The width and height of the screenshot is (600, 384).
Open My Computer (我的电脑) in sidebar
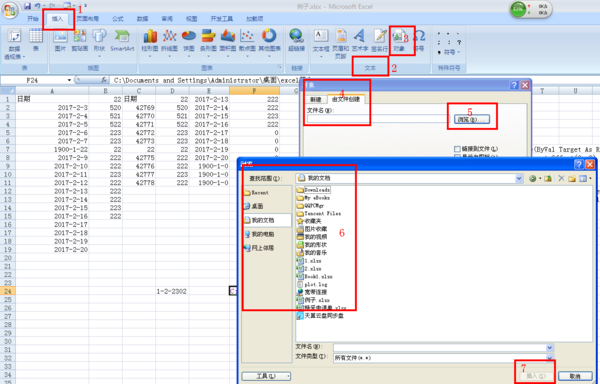(259, 234)
